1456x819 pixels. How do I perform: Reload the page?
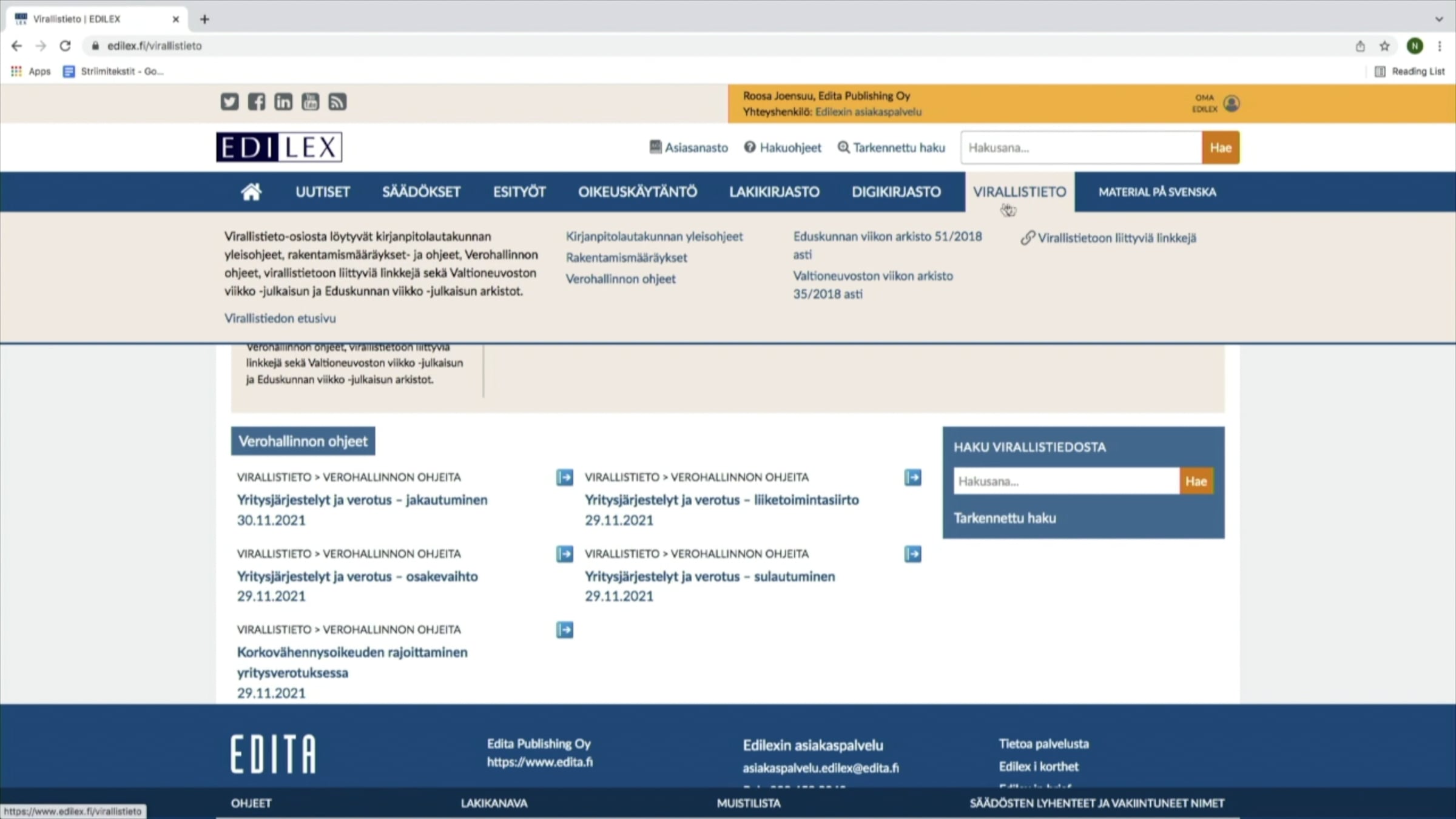tap(65, 45)
